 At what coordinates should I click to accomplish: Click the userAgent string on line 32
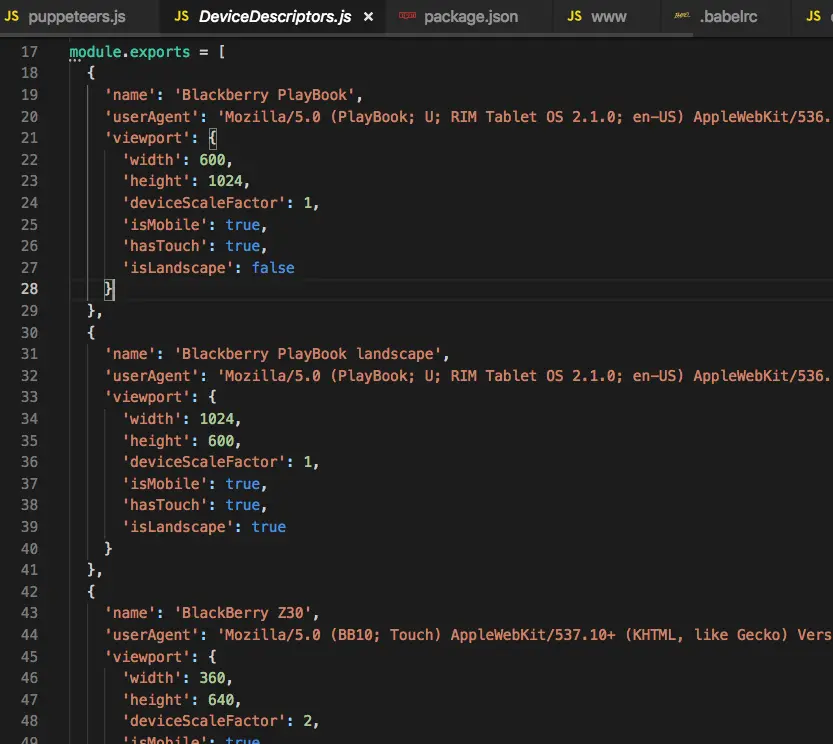coord(525,376)
